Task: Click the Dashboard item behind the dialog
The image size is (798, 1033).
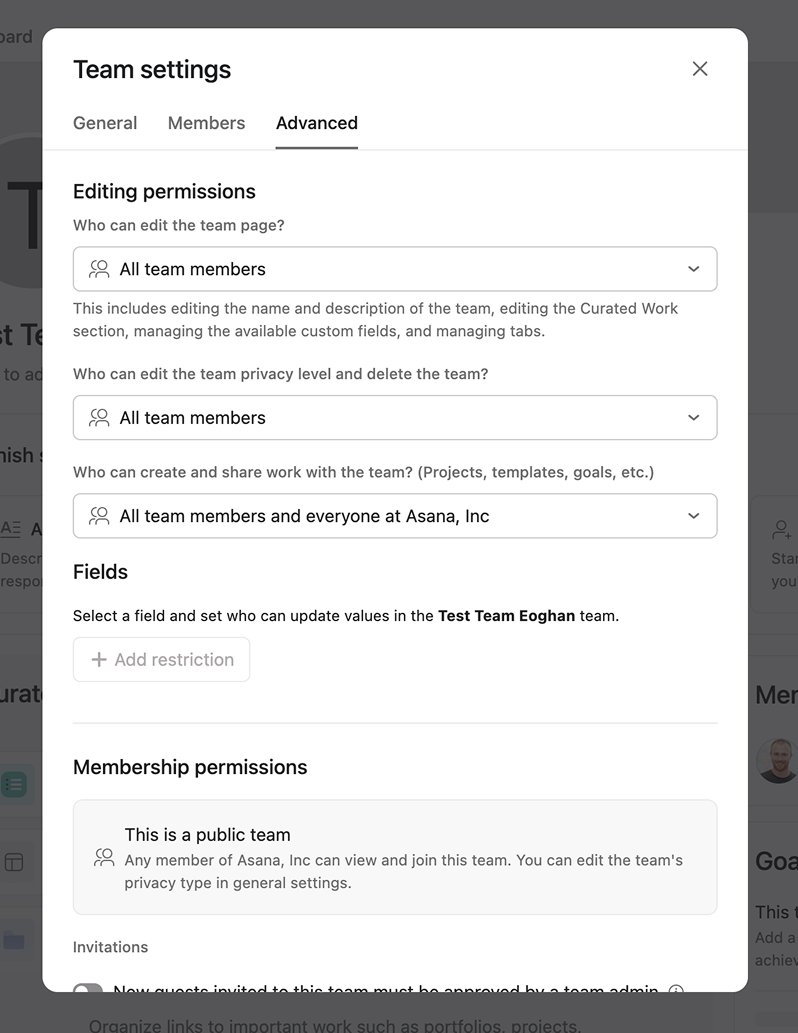Action: (x=16, y=36)
